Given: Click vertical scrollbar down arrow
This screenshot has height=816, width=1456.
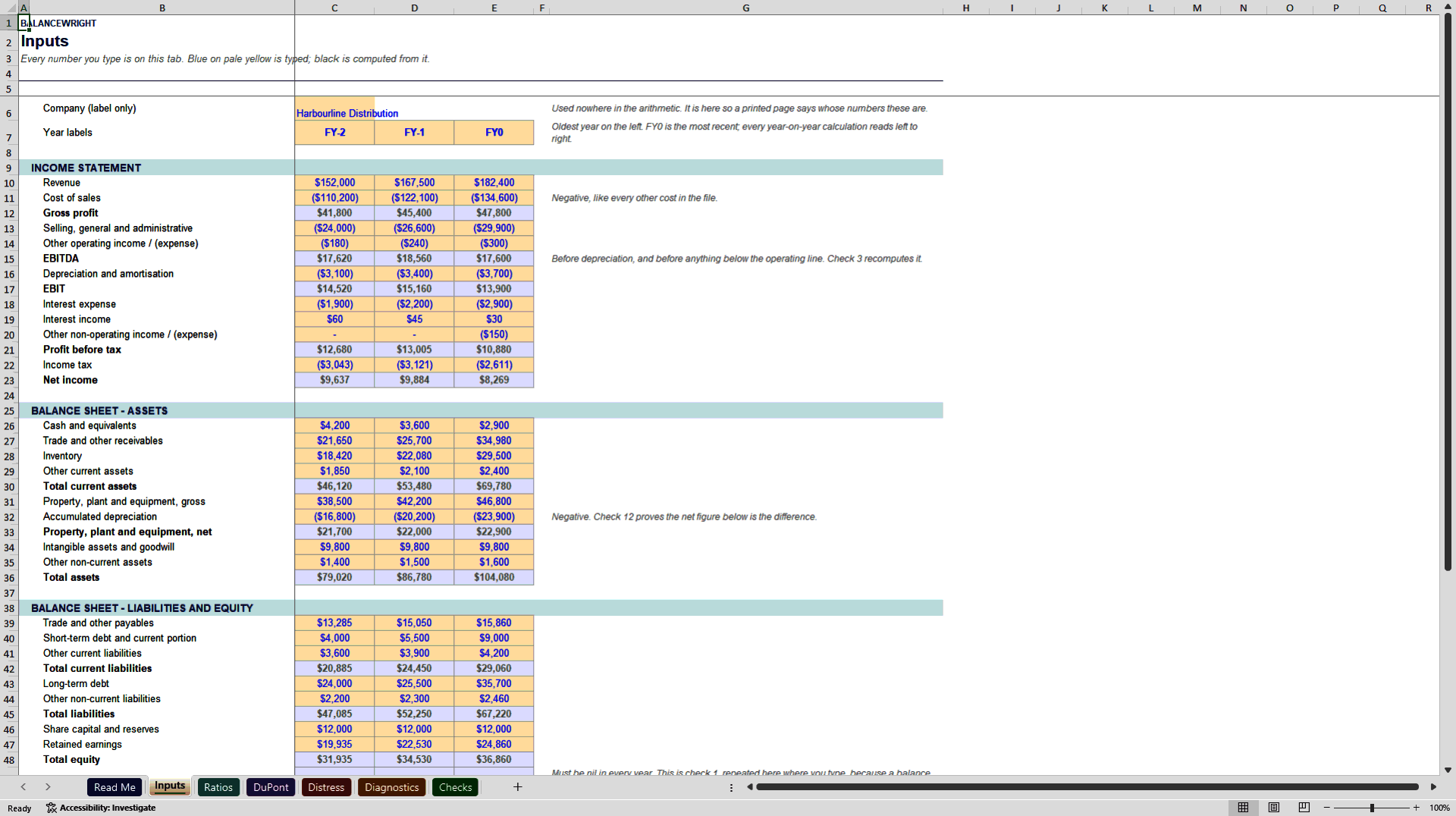Looking at the screenshot, I should pos(1448,770).
